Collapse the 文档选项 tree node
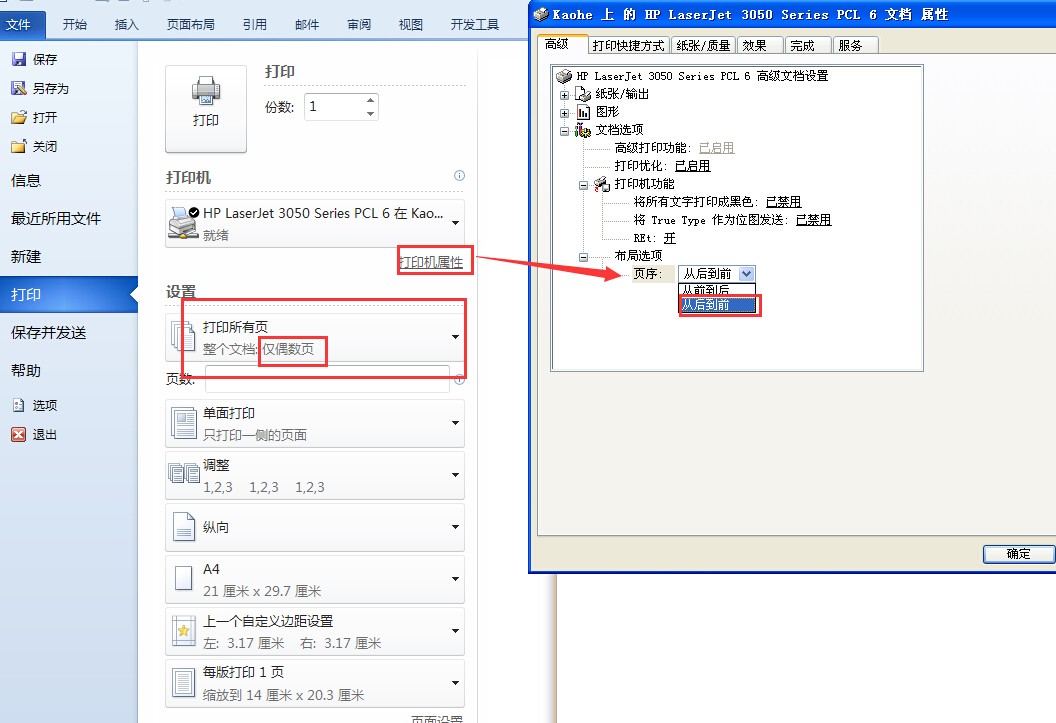Screen dimensions: 1056x723 click(564, 131)
